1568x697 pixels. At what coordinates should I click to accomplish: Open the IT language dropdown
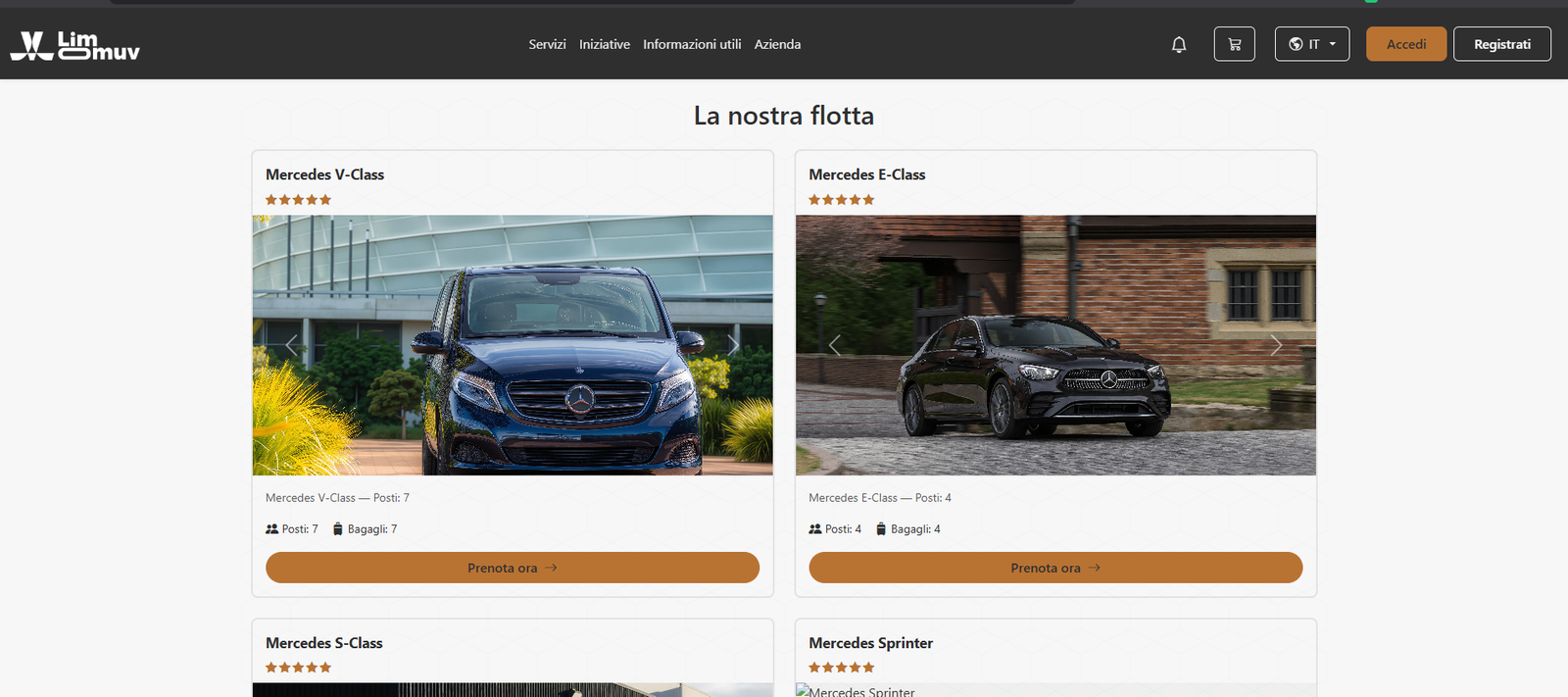(1312, 44)
